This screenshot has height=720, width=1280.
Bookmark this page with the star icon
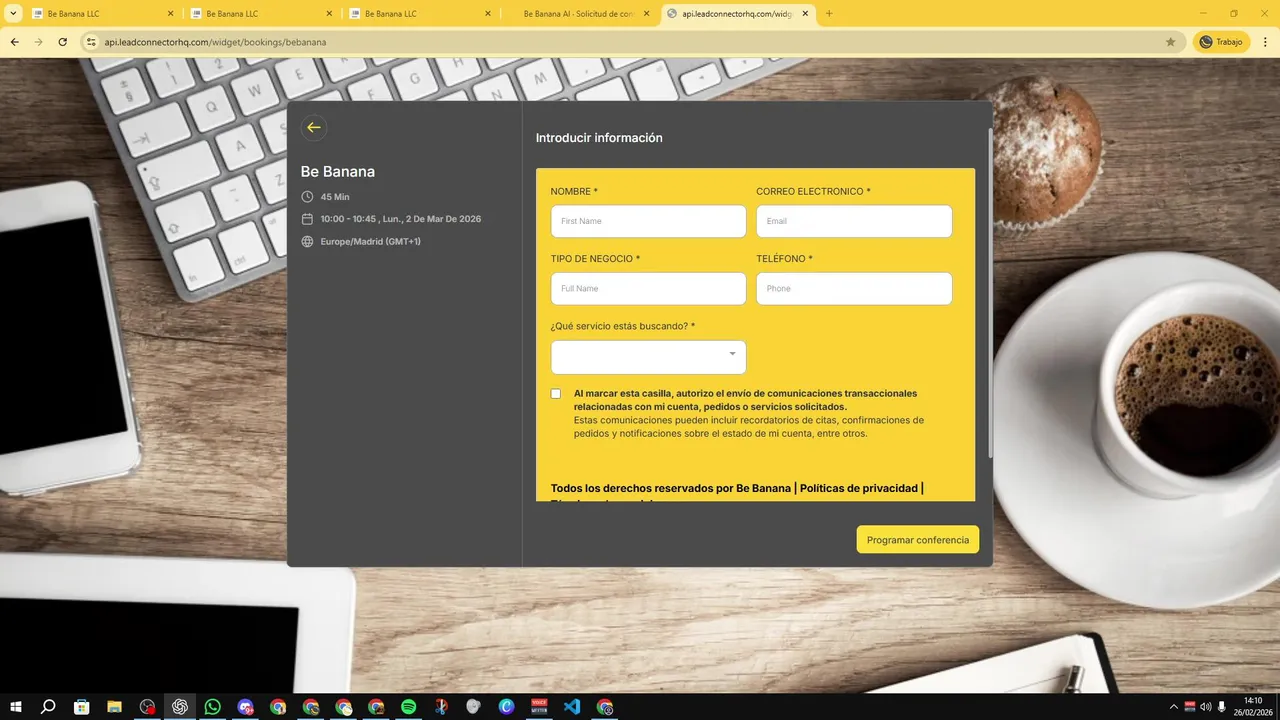tap(1170, 42)
